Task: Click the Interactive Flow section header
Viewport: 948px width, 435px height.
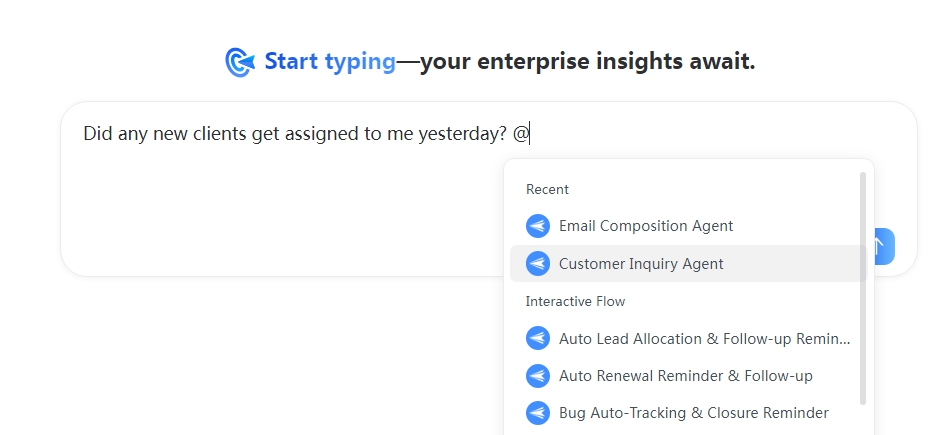Action: pyautogui.click(x=575, y=301)
